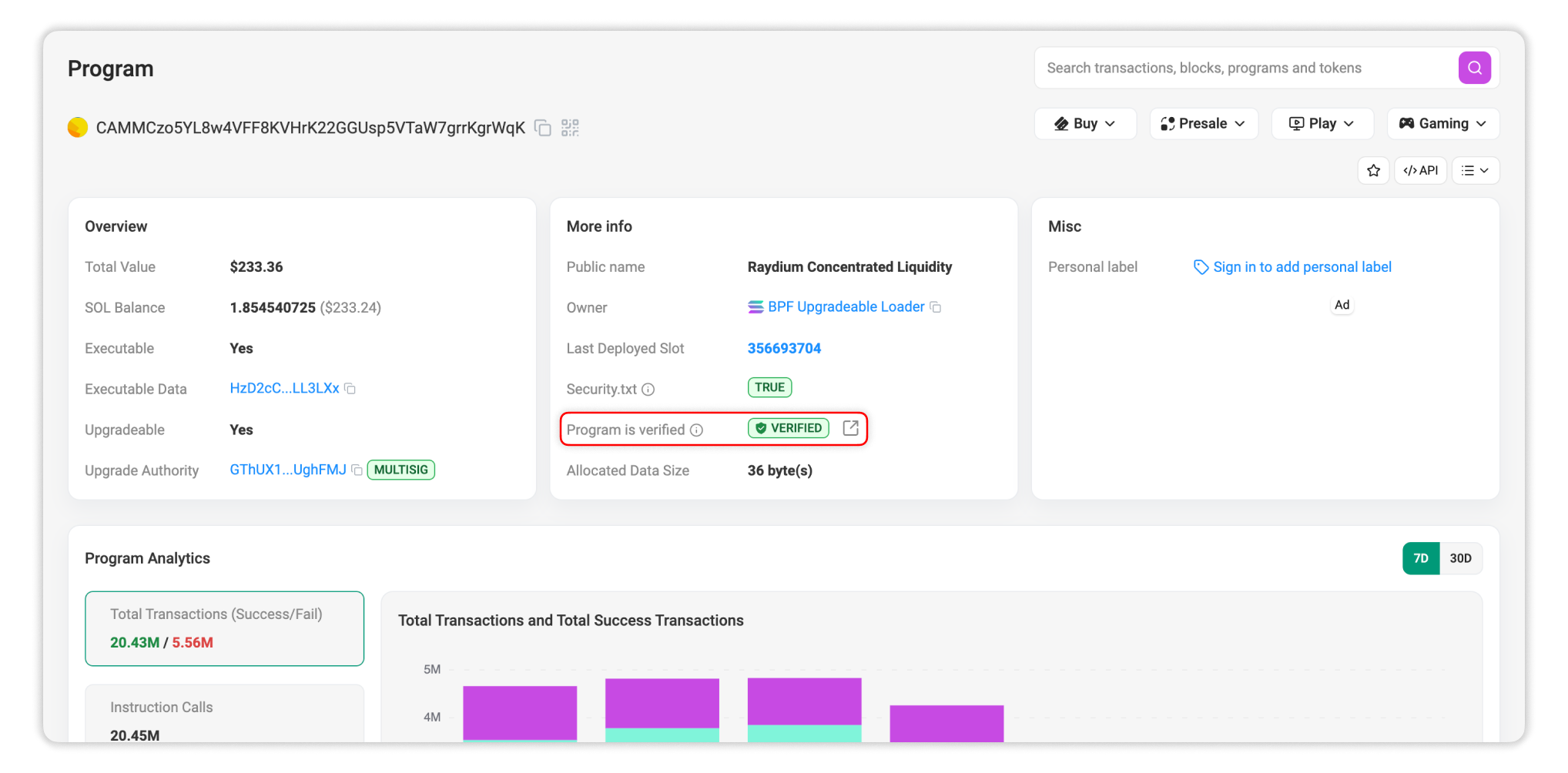
Task: Copy the program address CAMMCzo5YL...
Action: pos(543,128)
